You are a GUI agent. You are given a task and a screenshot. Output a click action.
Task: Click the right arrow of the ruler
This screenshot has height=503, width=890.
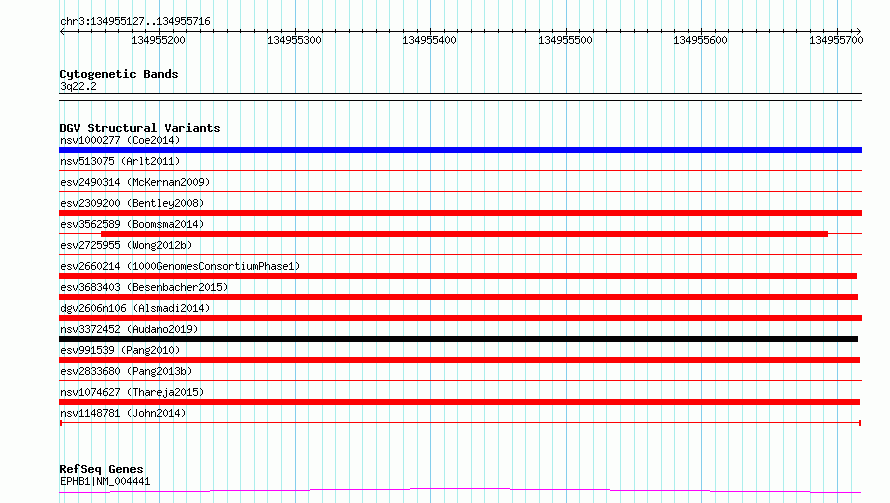coord(858,31)
